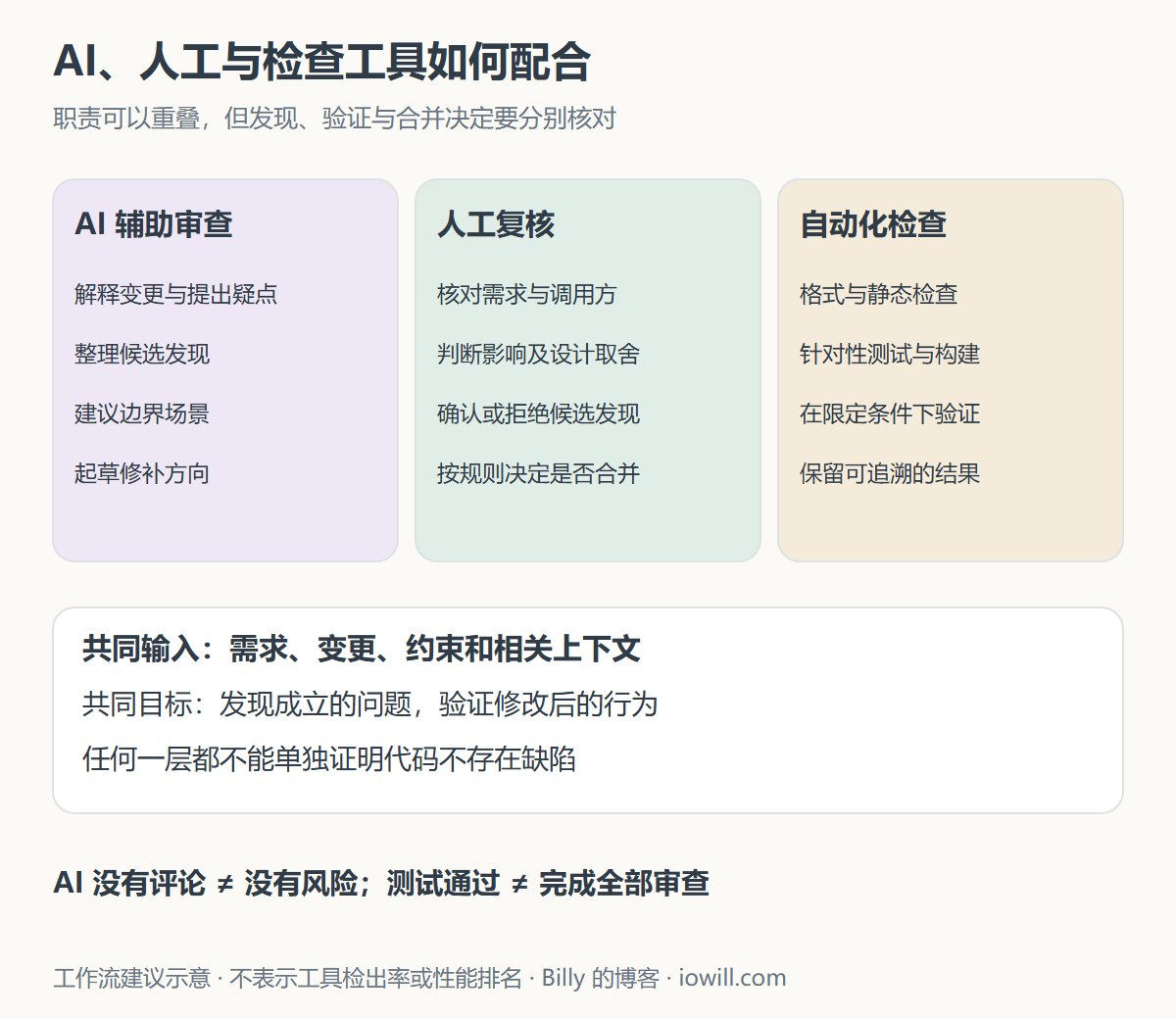The image size is (1176, 1019).
Task: Click '建议边界场景' line
Action: point(142,413)
